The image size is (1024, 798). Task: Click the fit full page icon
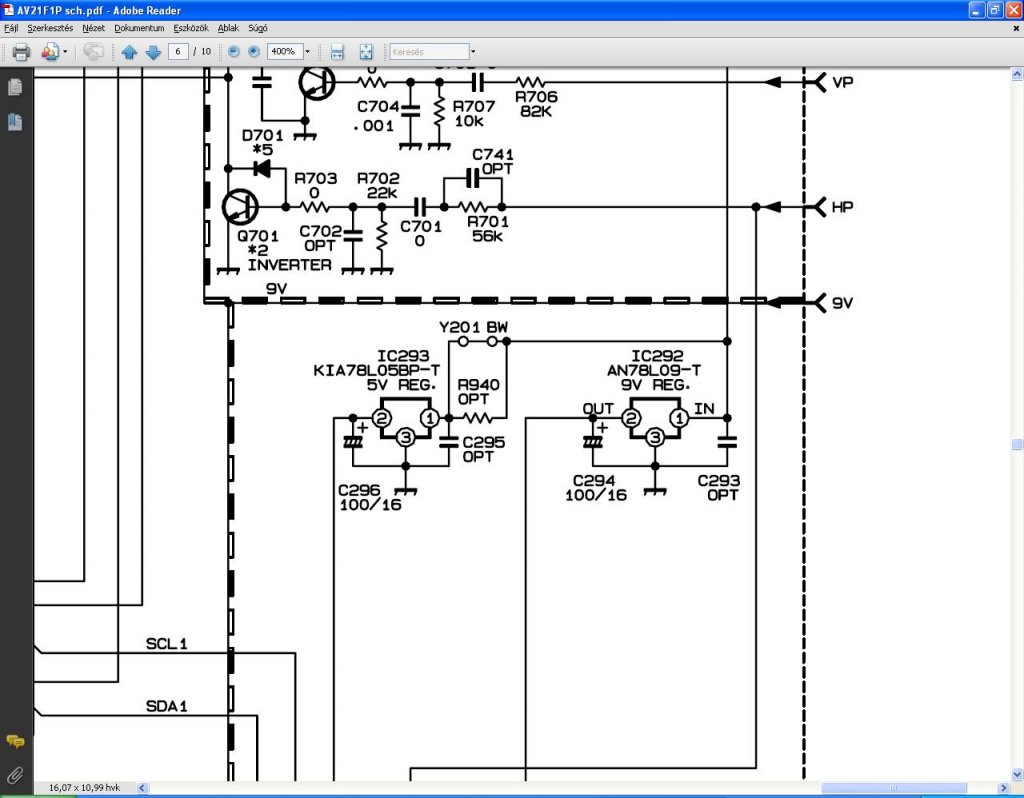pos(366,52)
